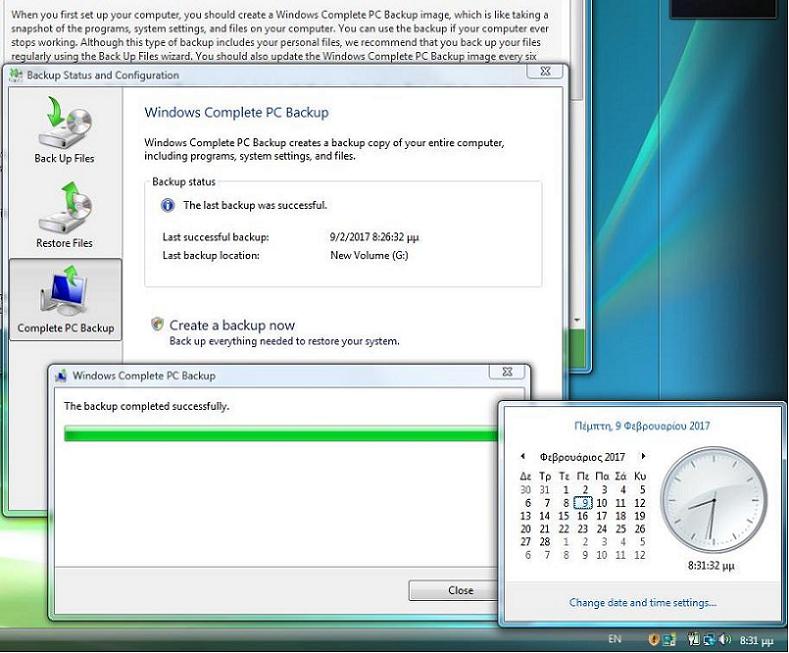The width and height of the screenshot is (789, 653).
Task: Select day 19 in the calendar
Action: 640,516
